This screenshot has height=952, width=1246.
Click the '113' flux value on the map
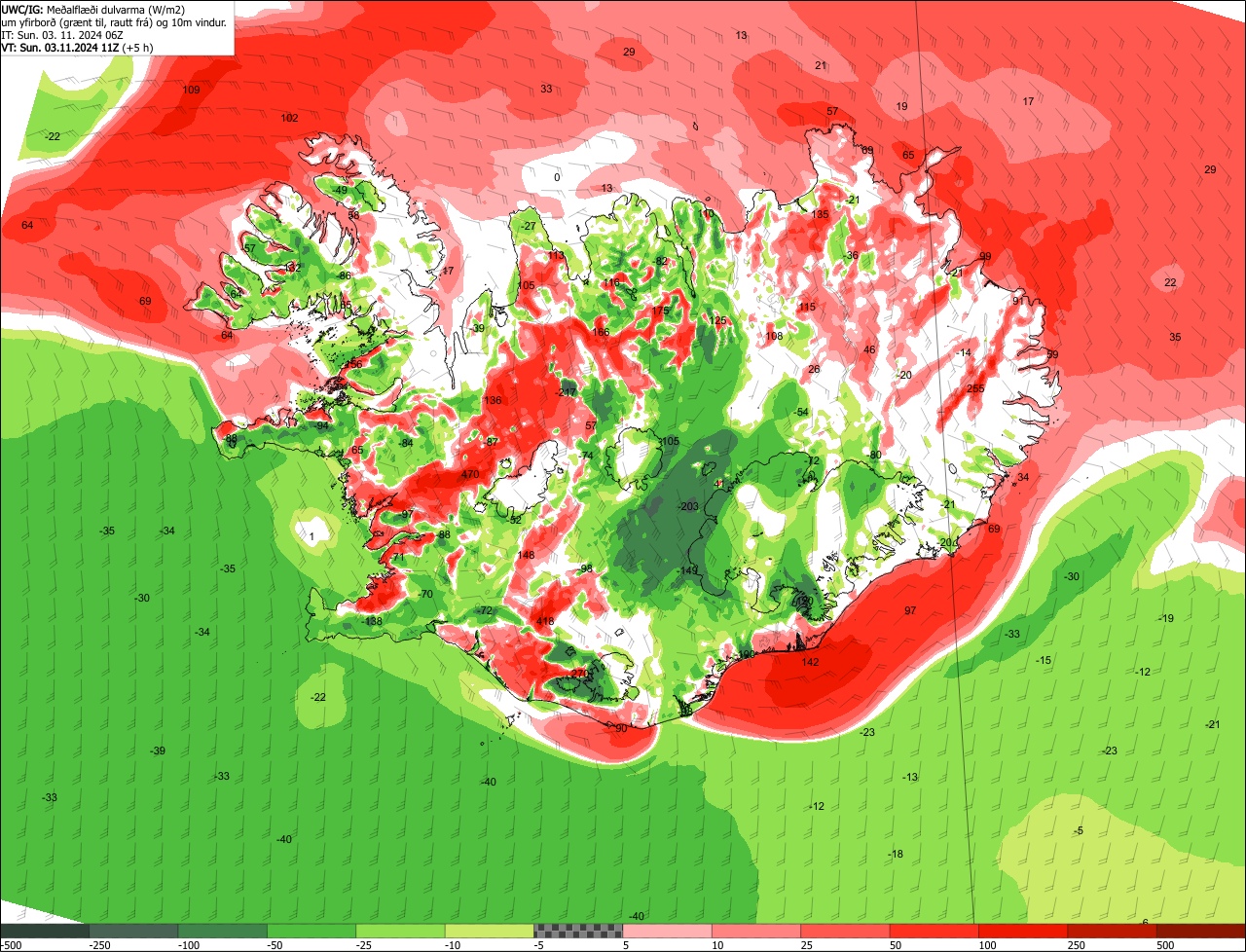coord(556,256)
